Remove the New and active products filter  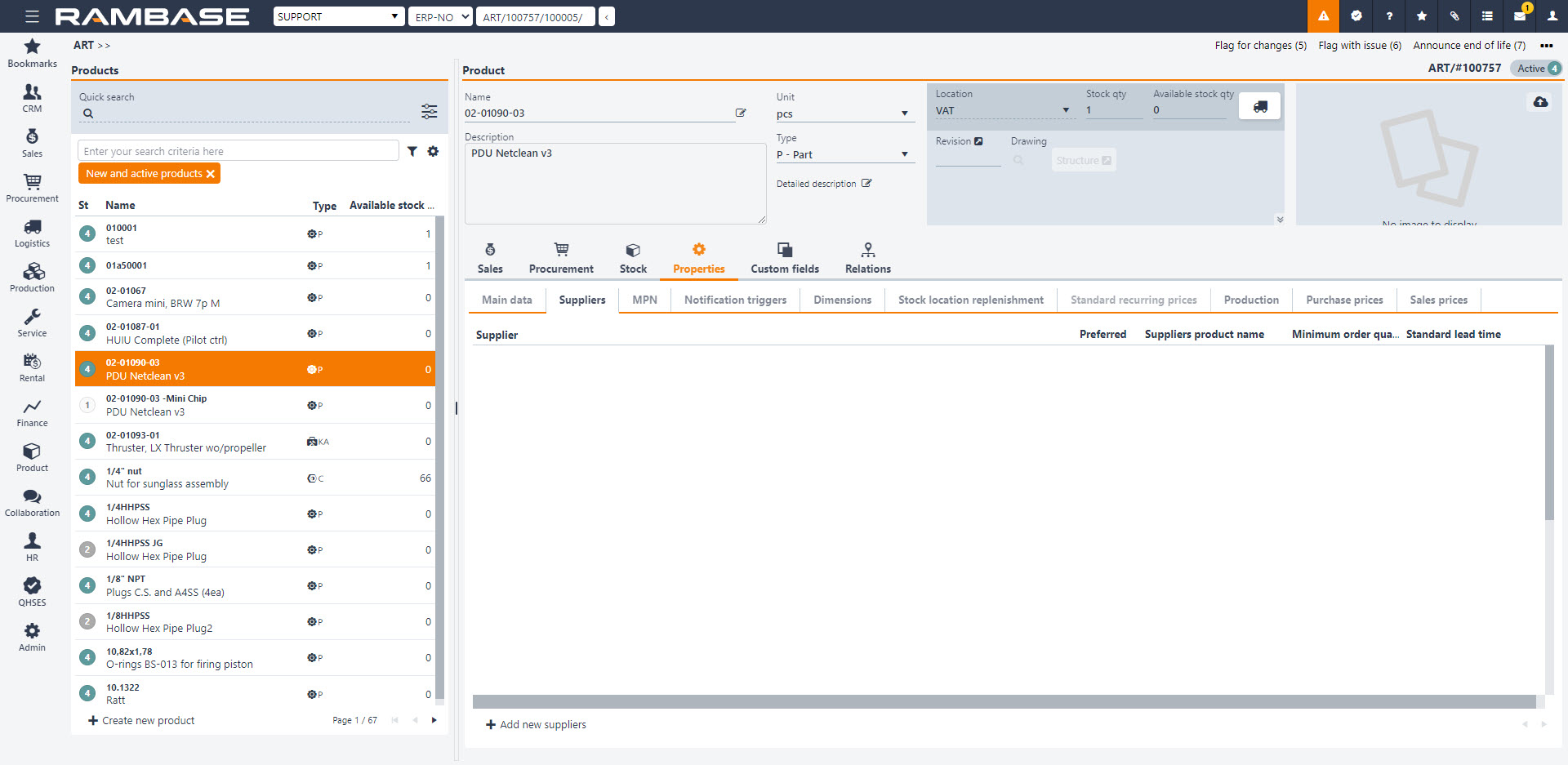click(x=211, y=174)
